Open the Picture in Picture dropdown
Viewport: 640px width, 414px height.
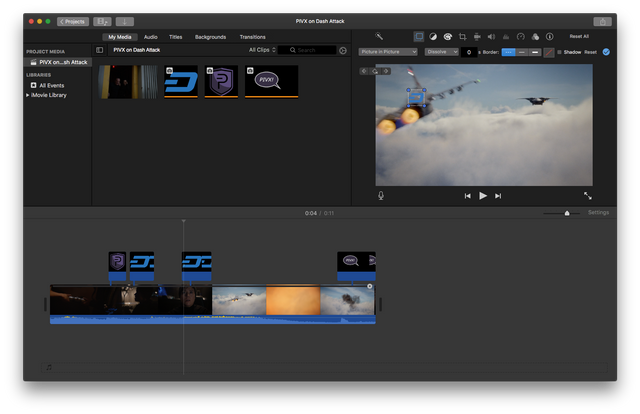click(388, 52)
